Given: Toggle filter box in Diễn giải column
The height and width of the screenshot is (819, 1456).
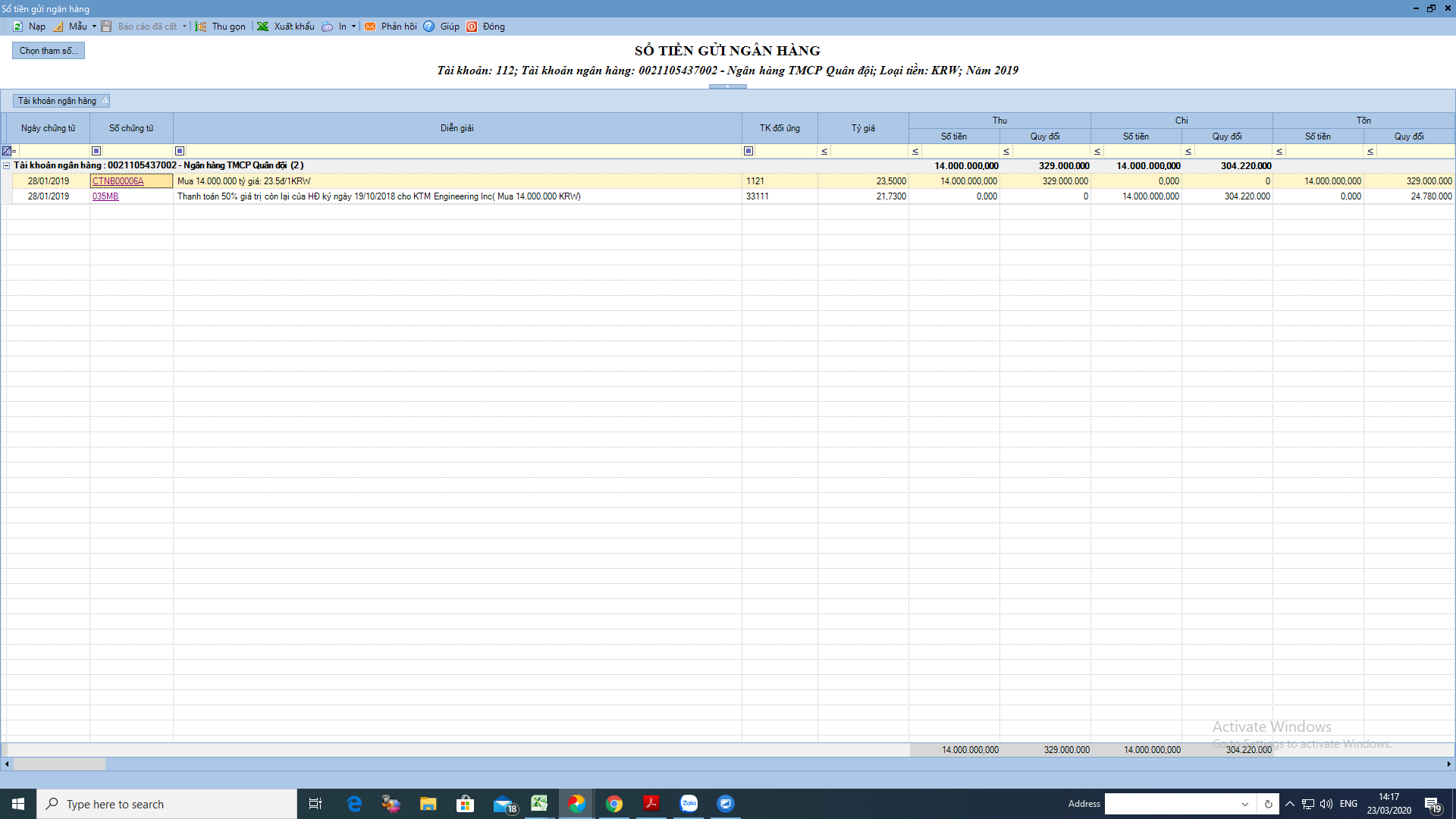Looking at the screenshot, I should (x=180, y=151).
